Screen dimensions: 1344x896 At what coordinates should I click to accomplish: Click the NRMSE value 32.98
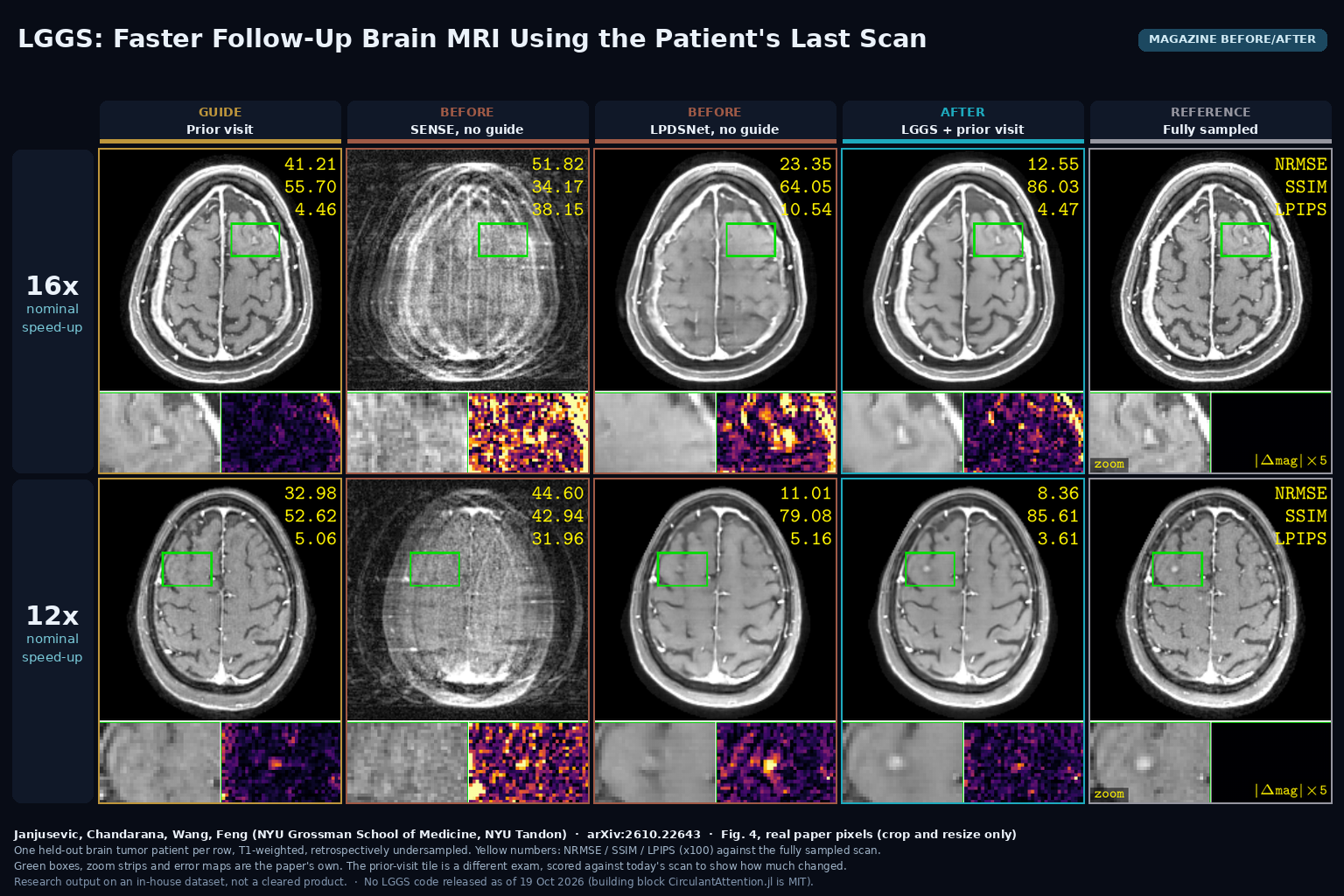pos(311,493)
